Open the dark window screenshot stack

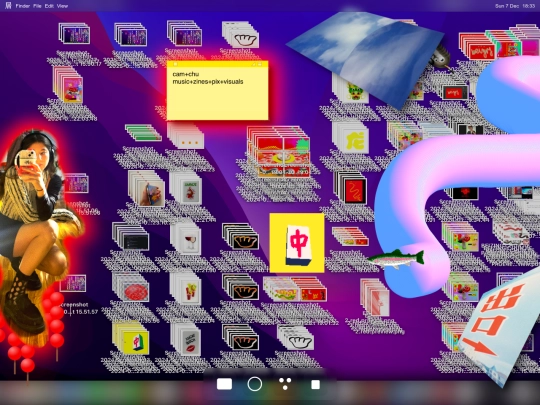click(x=131, y=237)
